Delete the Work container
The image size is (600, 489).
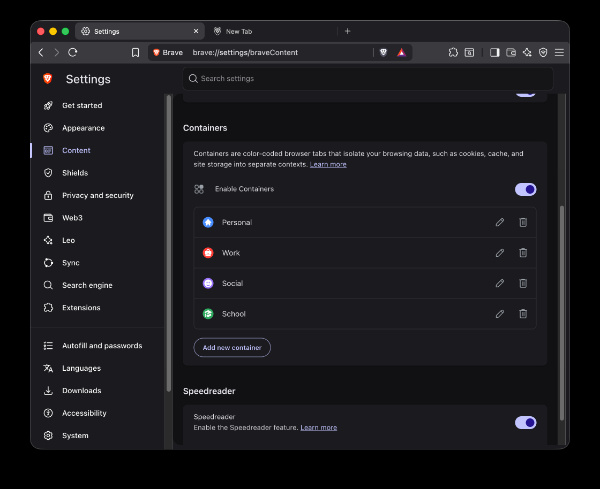click(x=523, y=253)
